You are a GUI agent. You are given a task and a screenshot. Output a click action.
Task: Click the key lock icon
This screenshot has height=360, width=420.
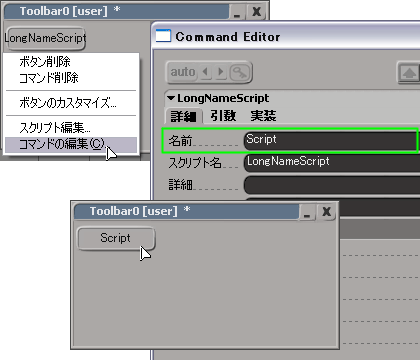(x=240, y=72)
